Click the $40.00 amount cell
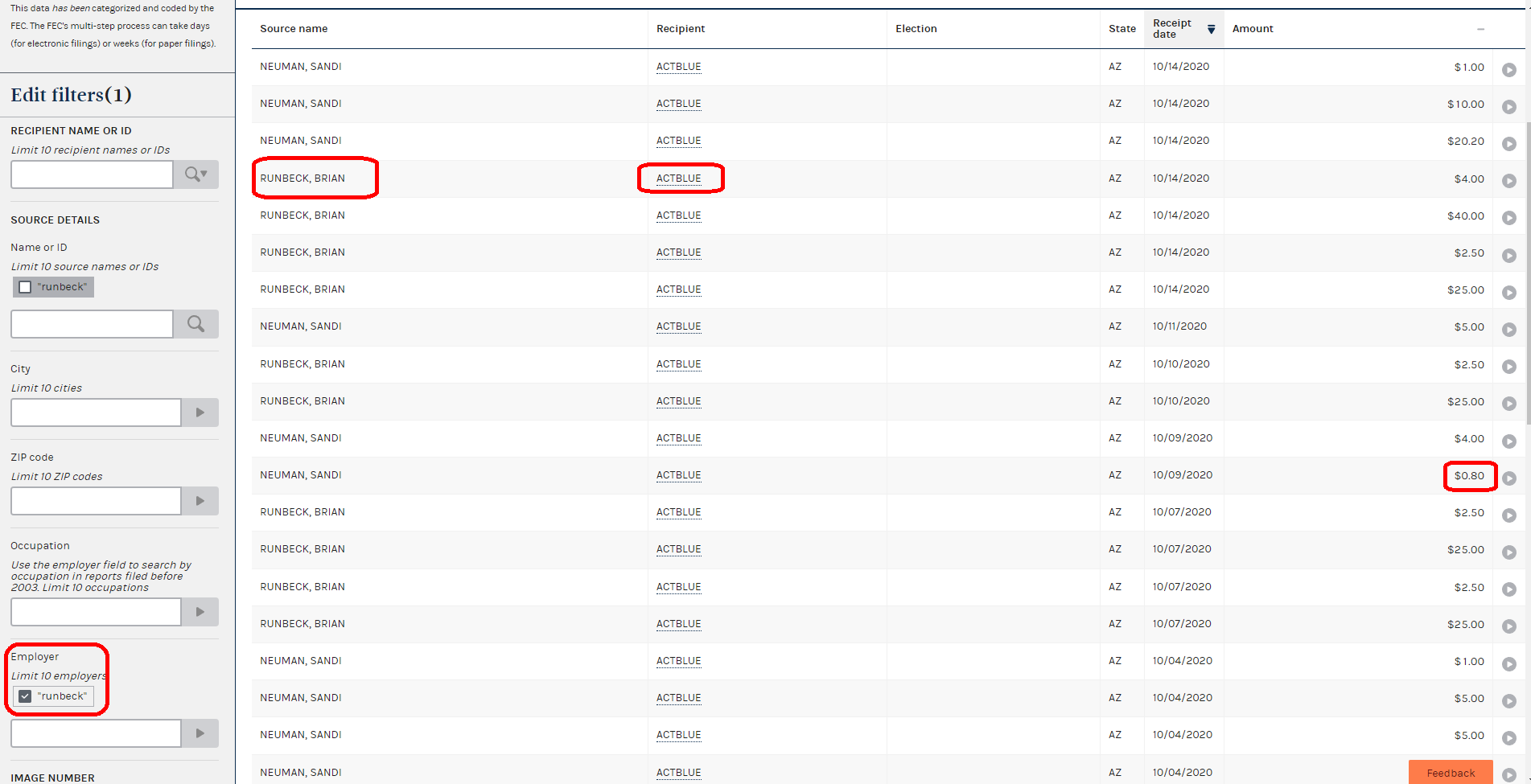The height and width of the screenshot is (784, 1531). 1465,216
